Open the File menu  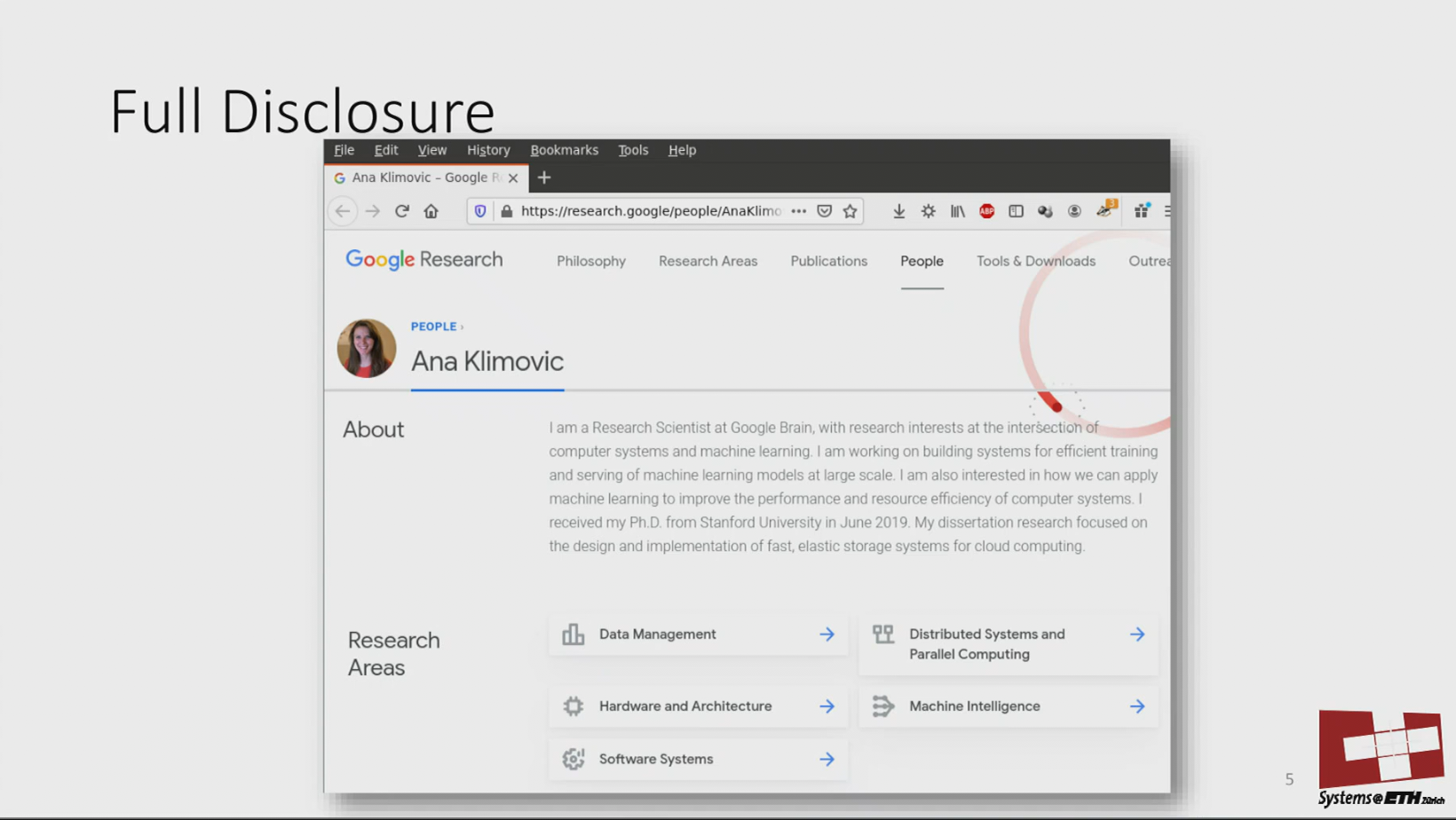point(344,150)
